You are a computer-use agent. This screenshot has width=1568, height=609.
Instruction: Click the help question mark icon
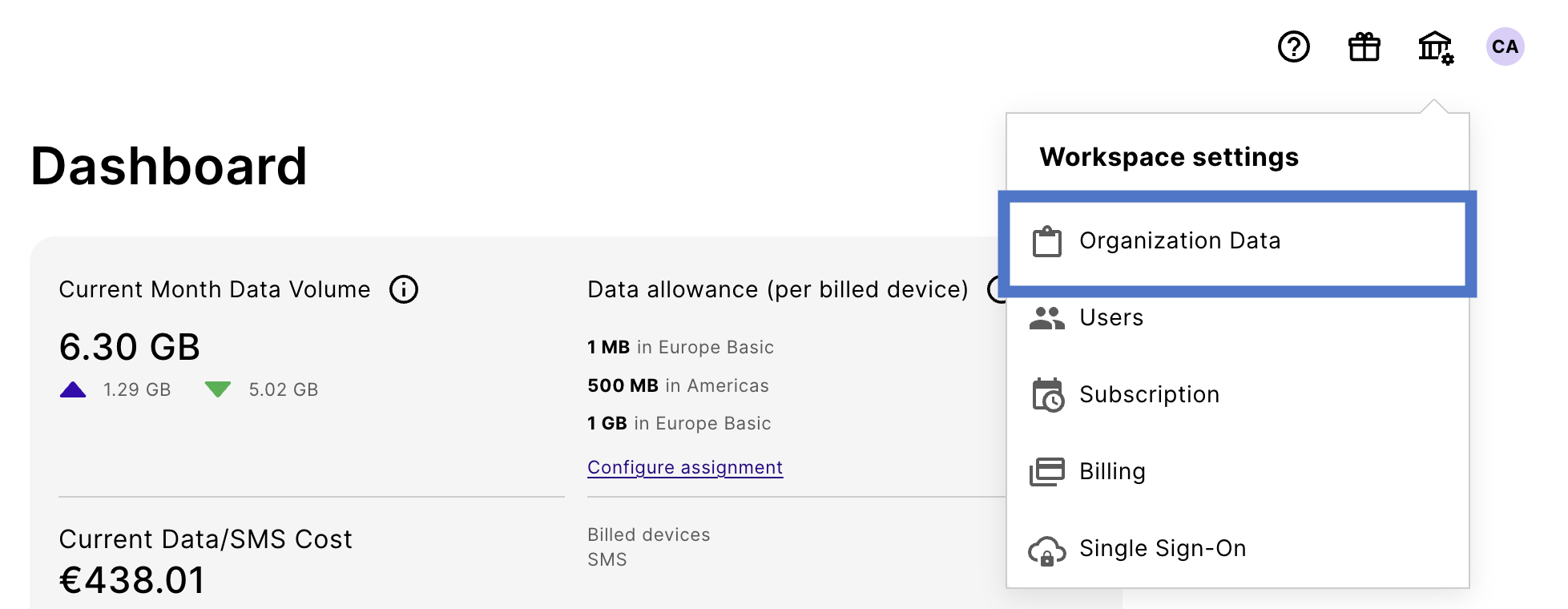click(x=1293, y=47)
